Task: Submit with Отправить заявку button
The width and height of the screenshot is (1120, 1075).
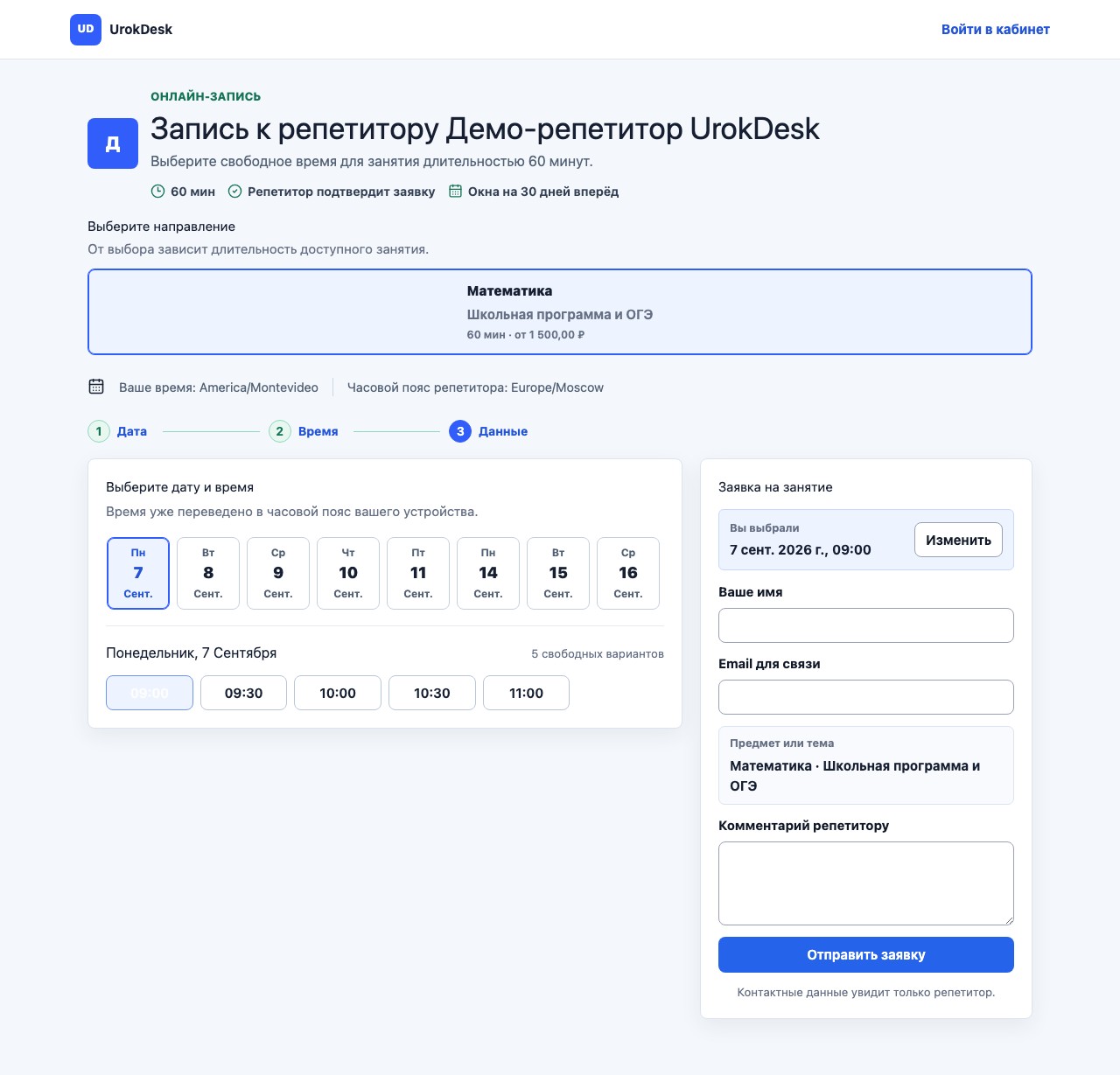Action: (866, 955)
